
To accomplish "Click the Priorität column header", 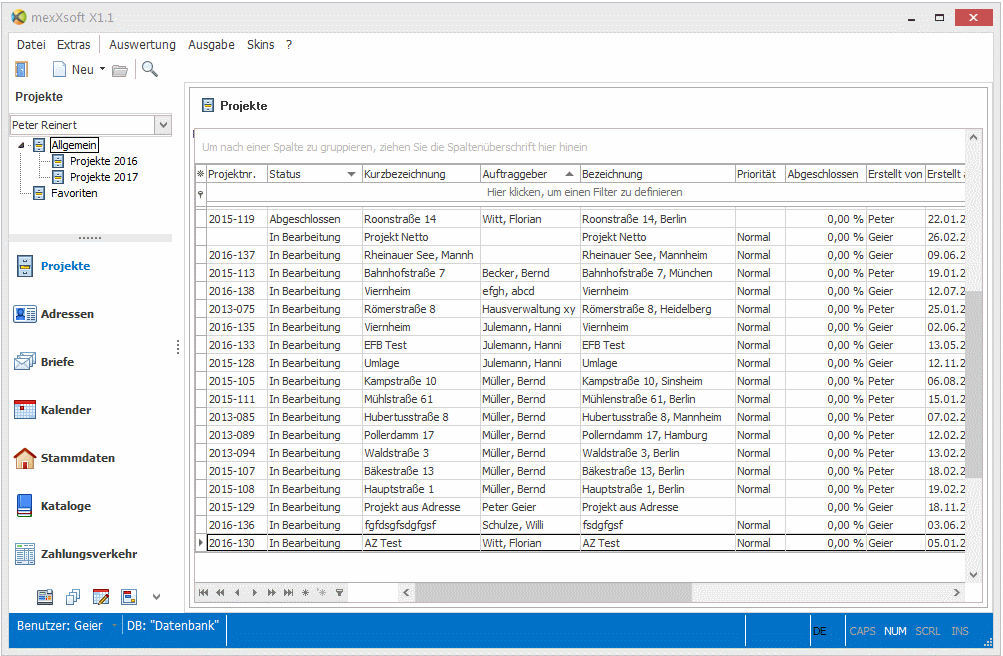I will click(761, 174).
